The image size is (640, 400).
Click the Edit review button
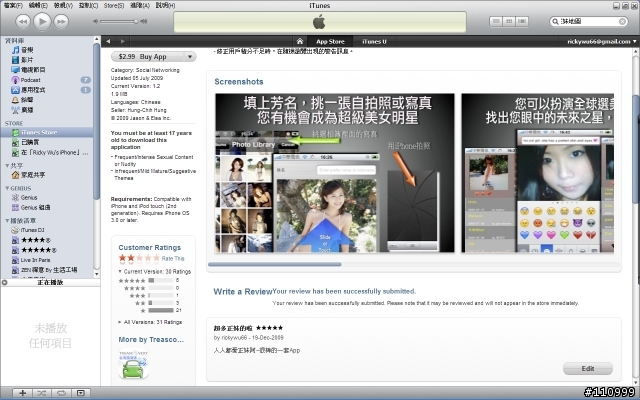588,369
